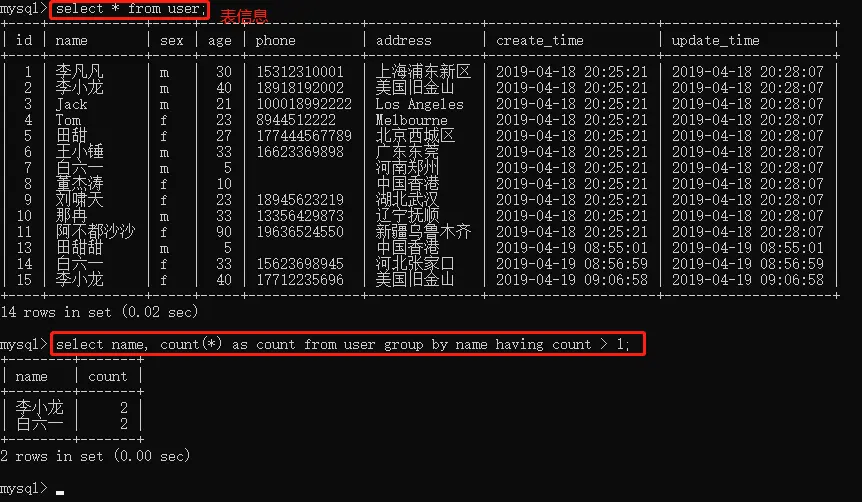Click phone number 15623698945 in row 14
The image size is (862, 502).
(300, 264)
